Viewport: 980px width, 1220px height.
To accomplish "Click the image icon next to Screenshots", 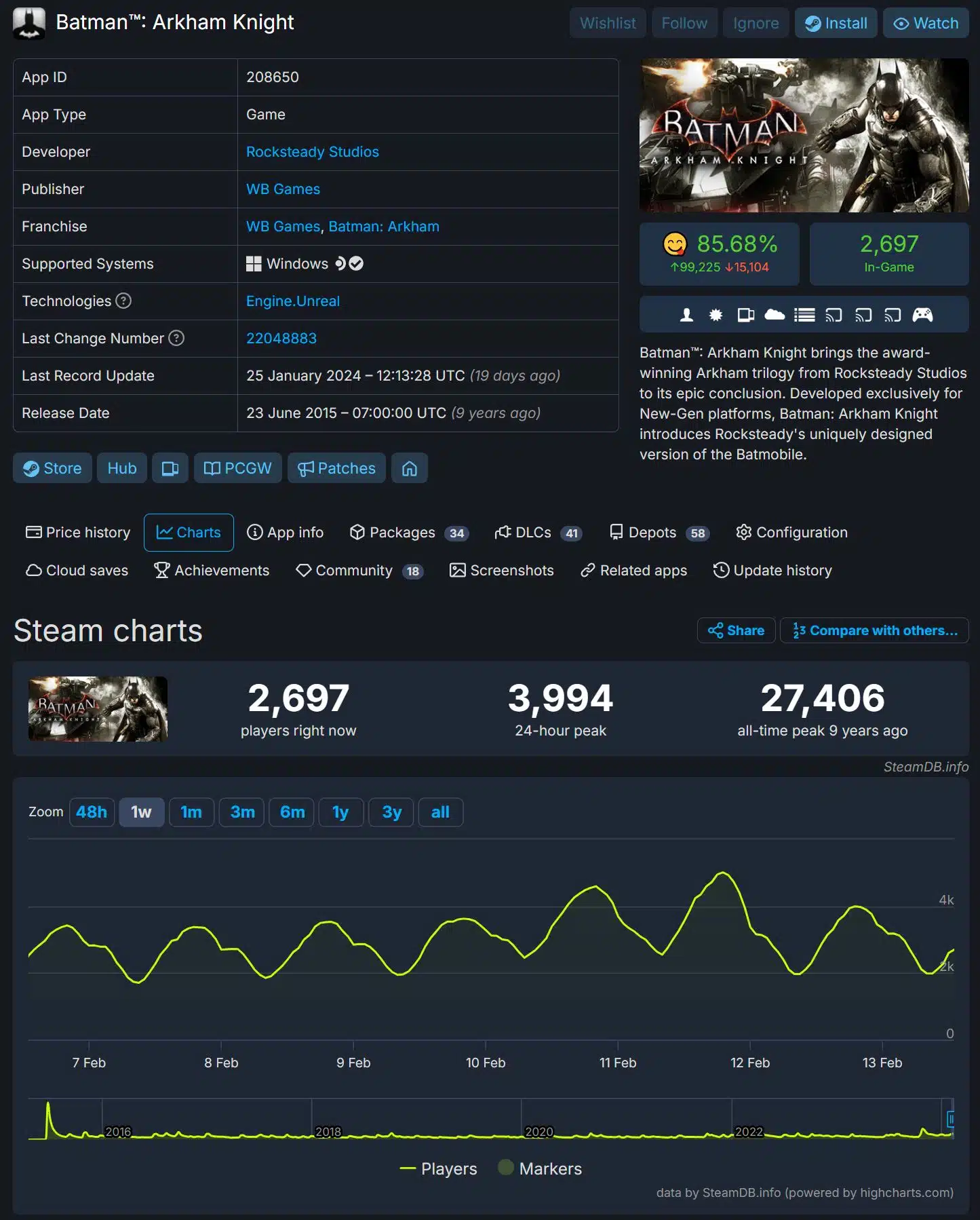I will point(458,570).
